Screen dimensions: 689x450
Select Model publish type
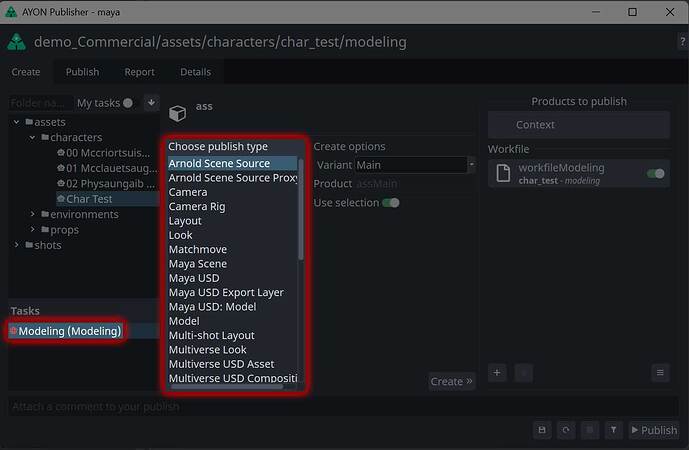pyautogui.click(x=232, y=321)
